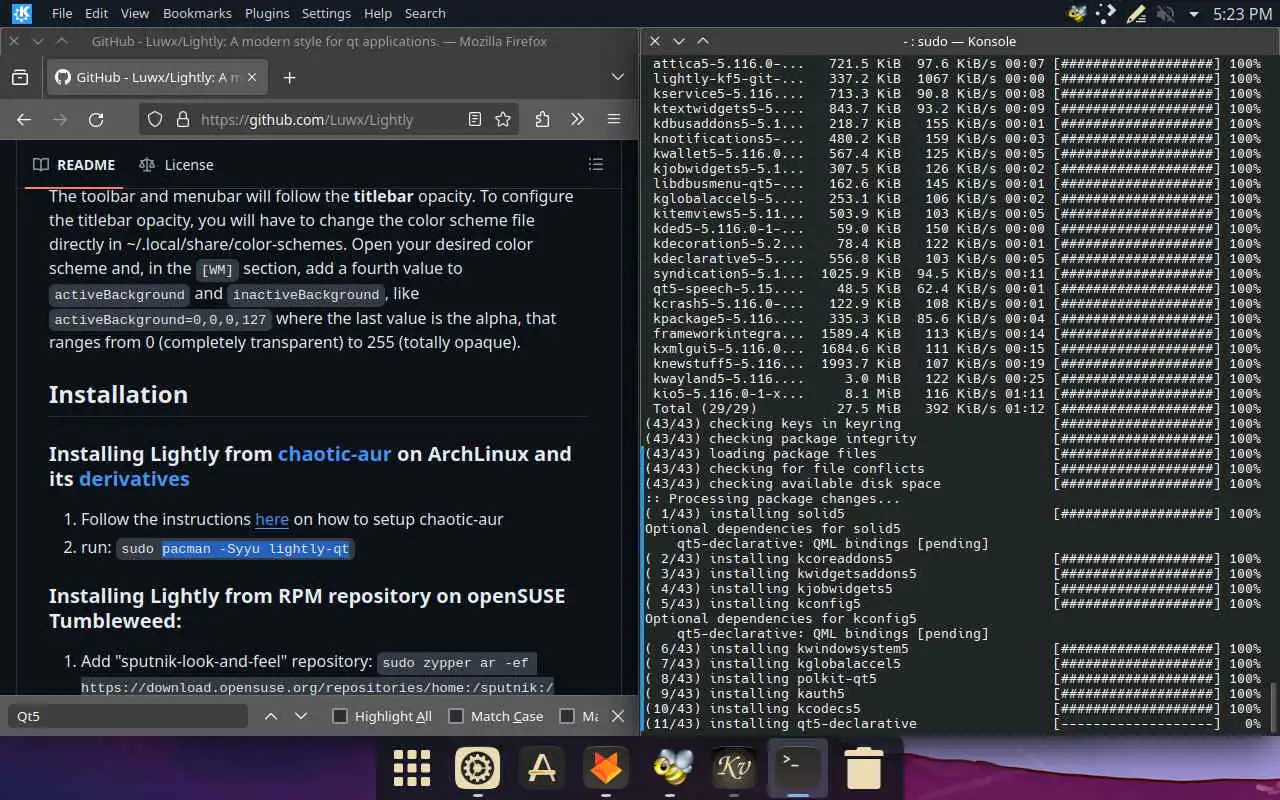Screen dimensions: 1280x800
Task: Click the tracking protection shield icon
Action: tap(155, 119)
